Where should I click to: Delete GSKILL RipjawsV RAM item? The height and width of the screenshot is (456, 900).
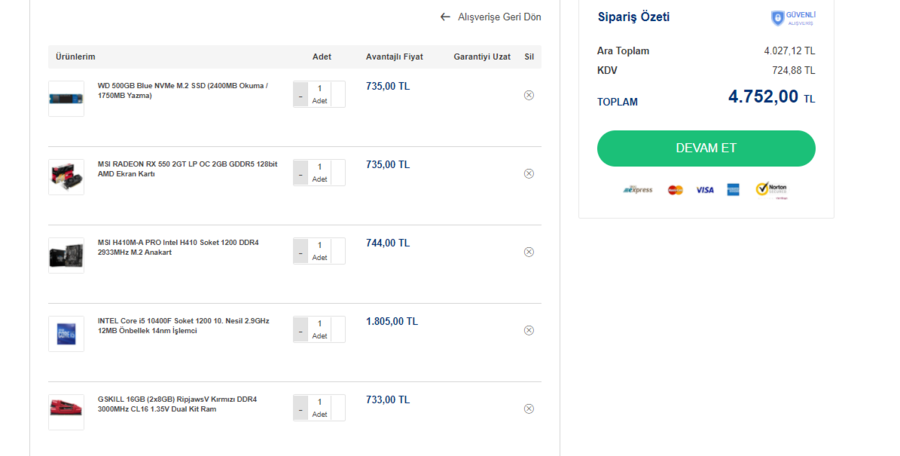529,408
